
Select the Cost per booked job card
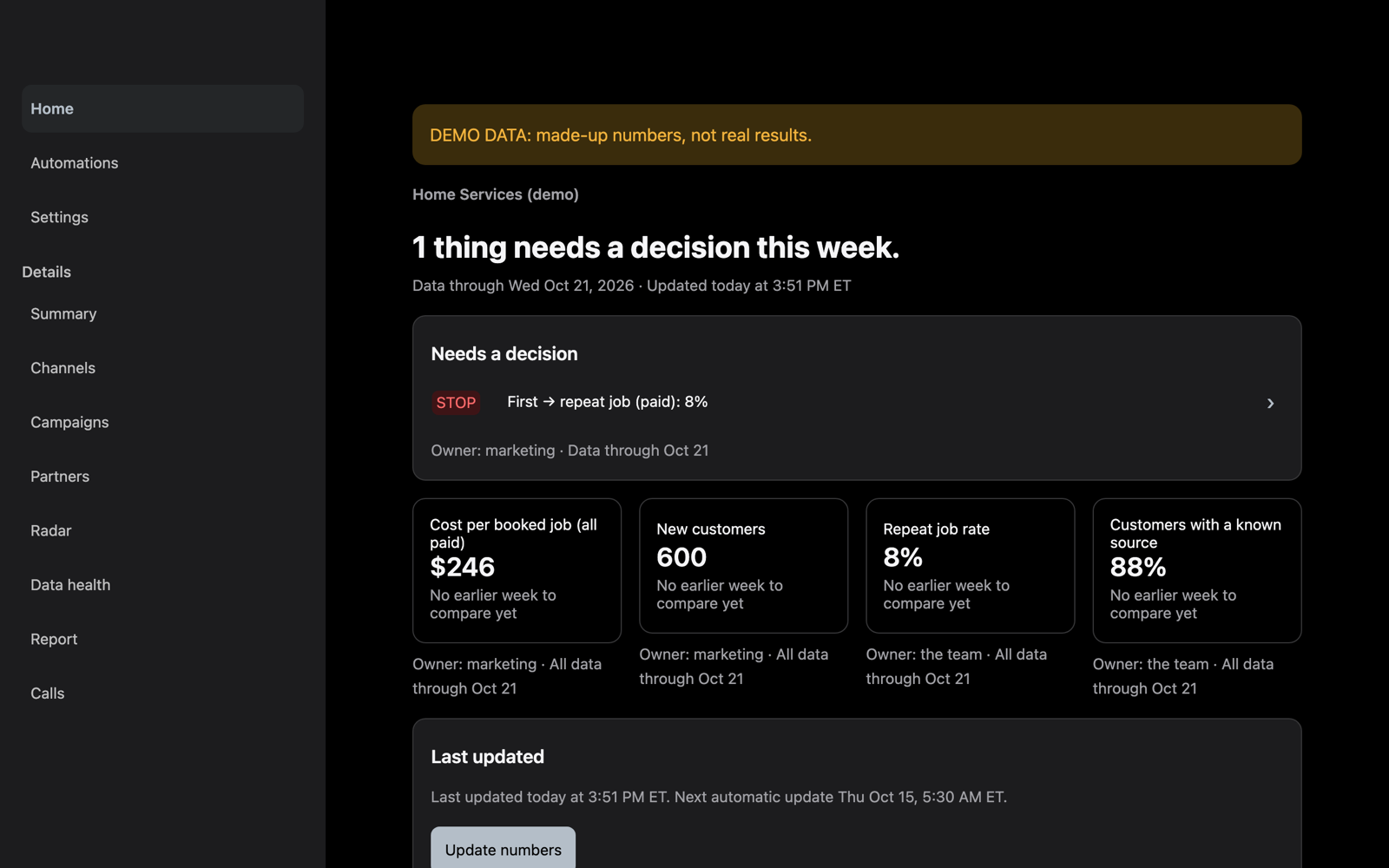[x=517, y=570]
